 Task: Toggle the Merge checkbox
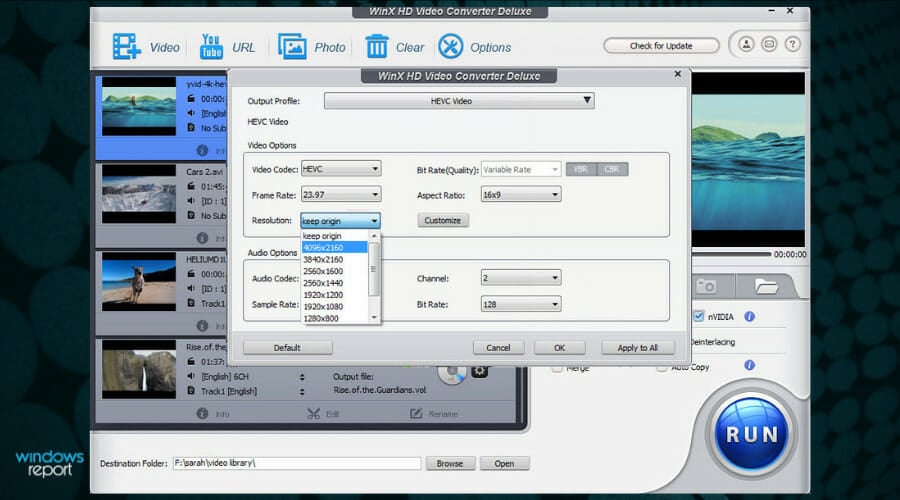tap(557, 368)
